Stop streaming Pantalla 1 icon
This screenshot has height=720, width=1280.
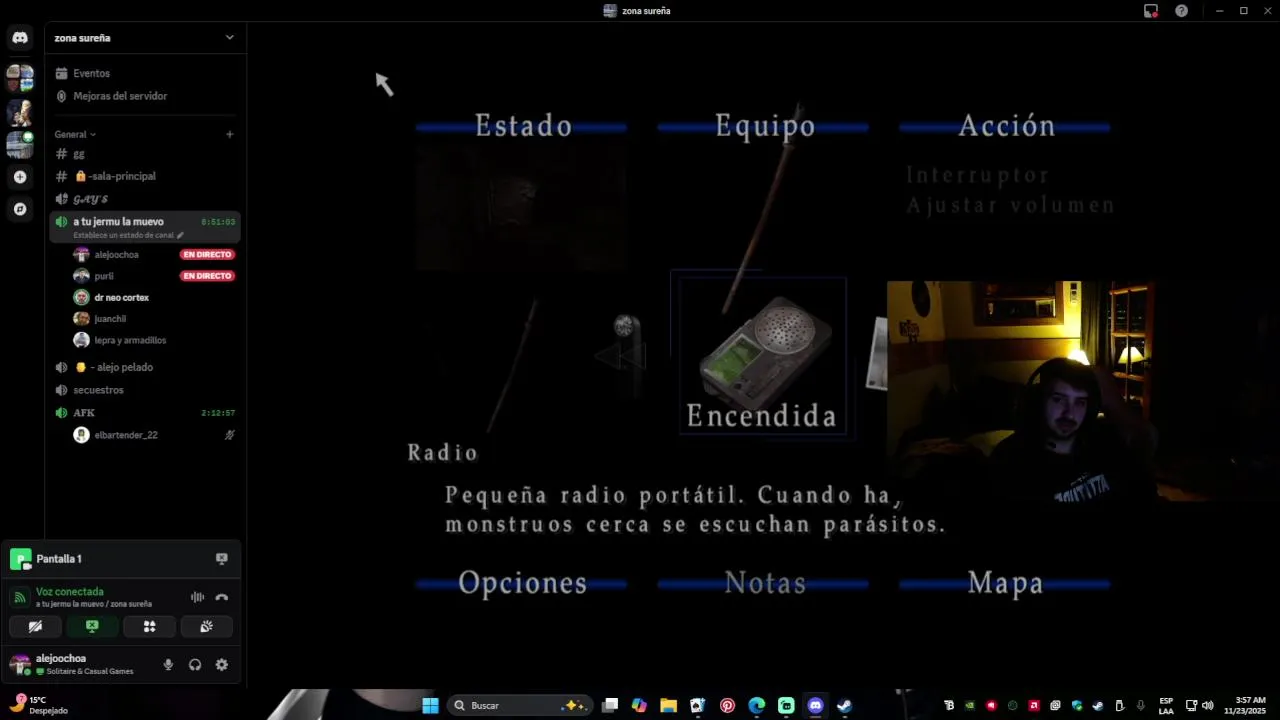click(222, 559)
